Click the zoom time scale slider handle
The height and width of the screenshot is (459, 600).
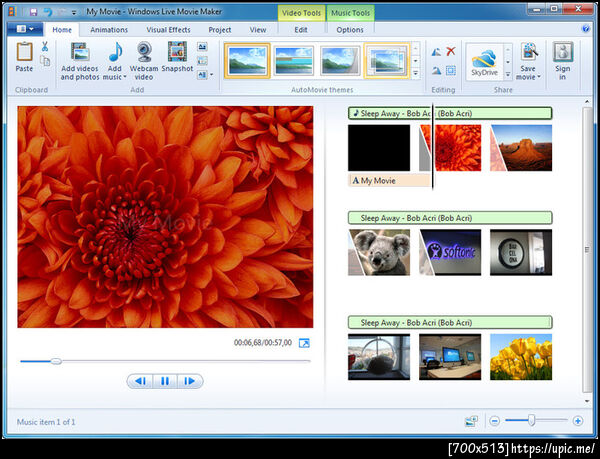pos(531,420)
